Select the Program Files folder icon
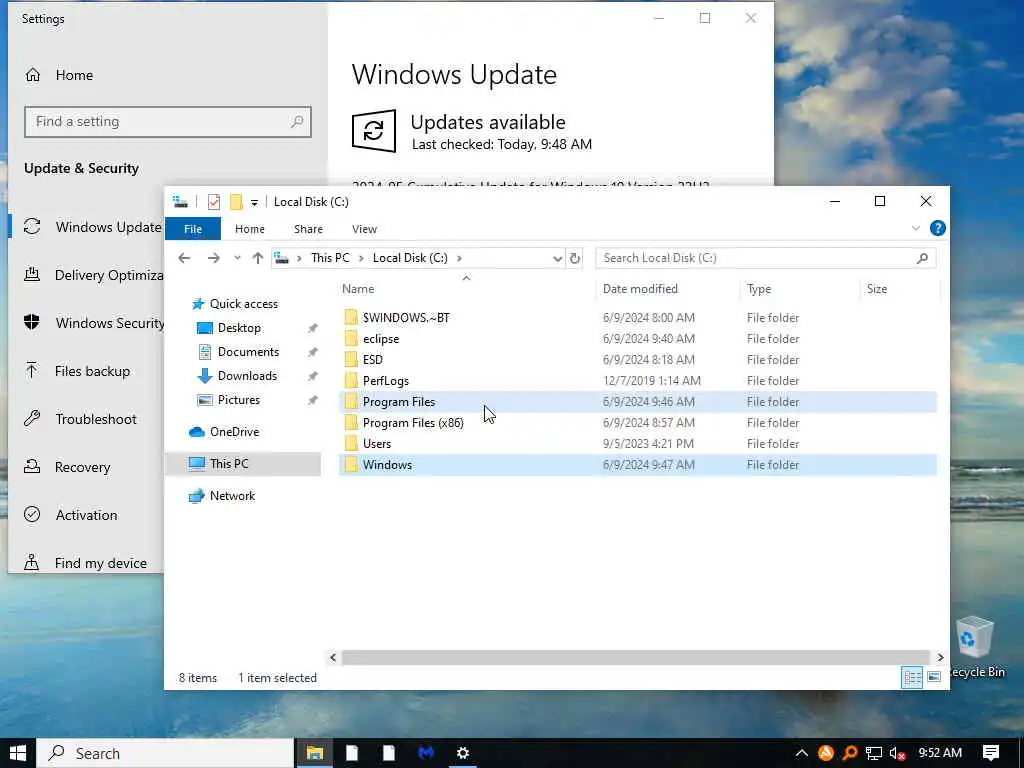 tap(351, 401)
